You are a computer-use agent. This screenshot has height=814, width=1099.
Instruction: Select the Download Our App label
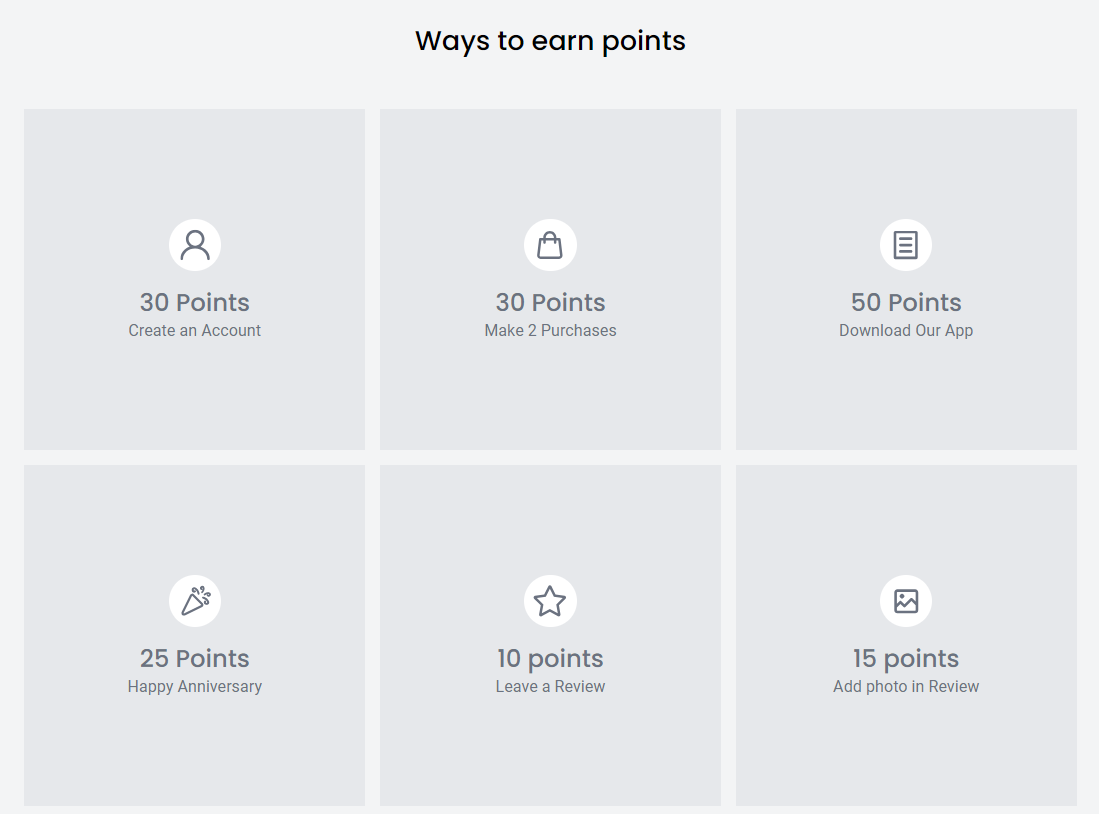[906, 330]
